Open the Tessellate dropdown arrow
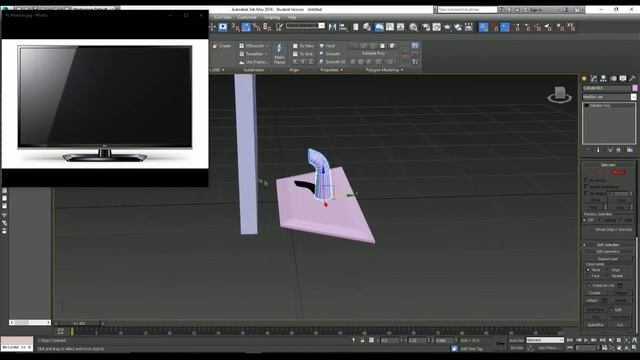640x360 pixels. tap(266, 54)
